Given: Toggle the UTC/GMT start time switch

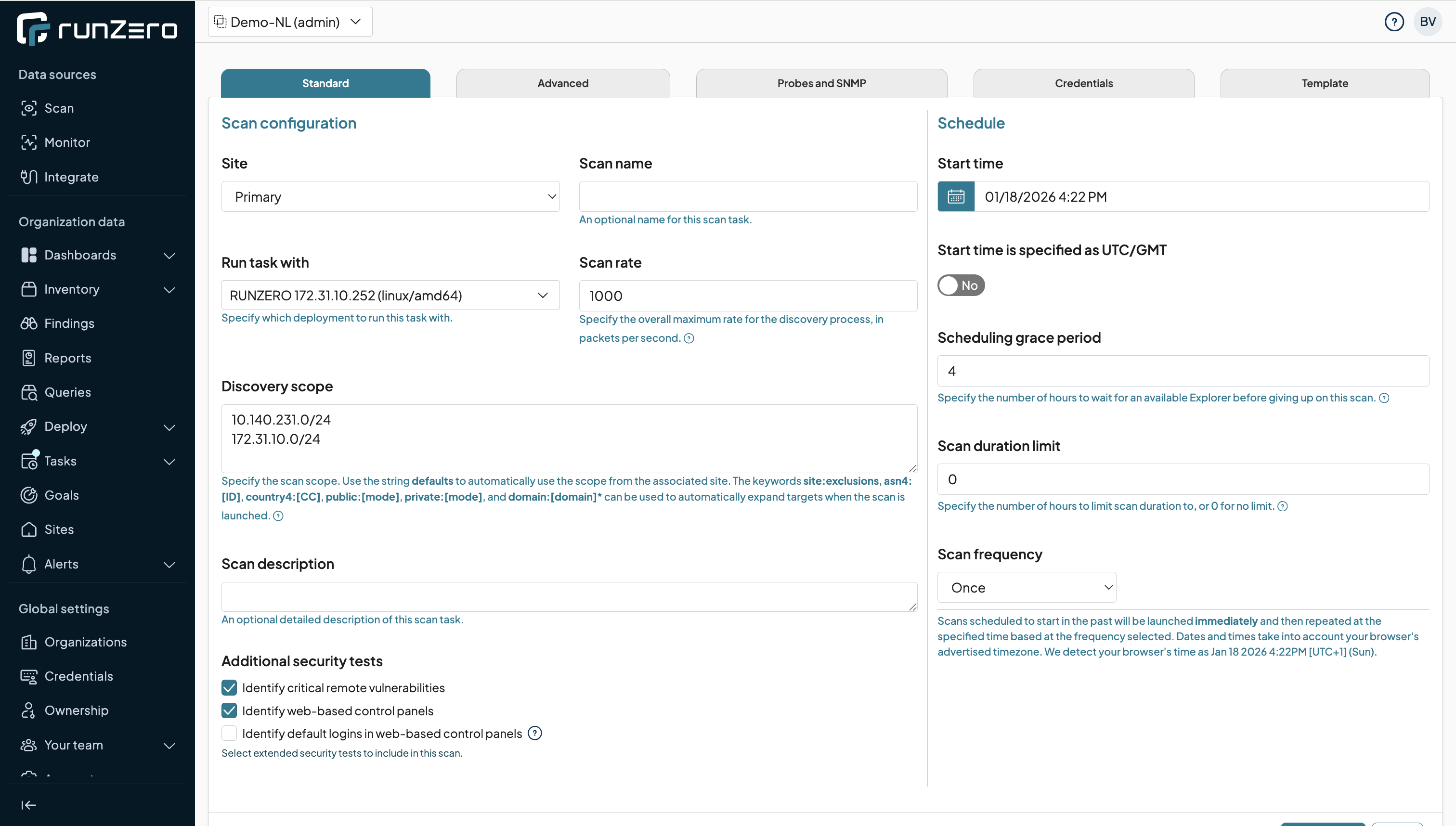Looking at the screenshot, I should pos(960,285).
